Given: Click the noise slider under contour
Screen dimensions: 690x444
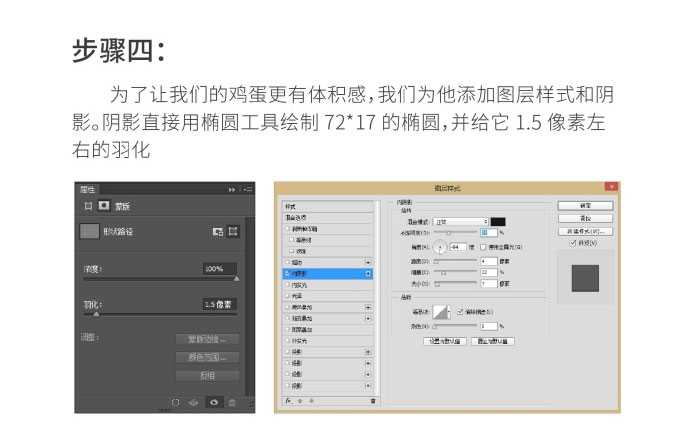Looking at the screenshot, I should tap(456, 327).
